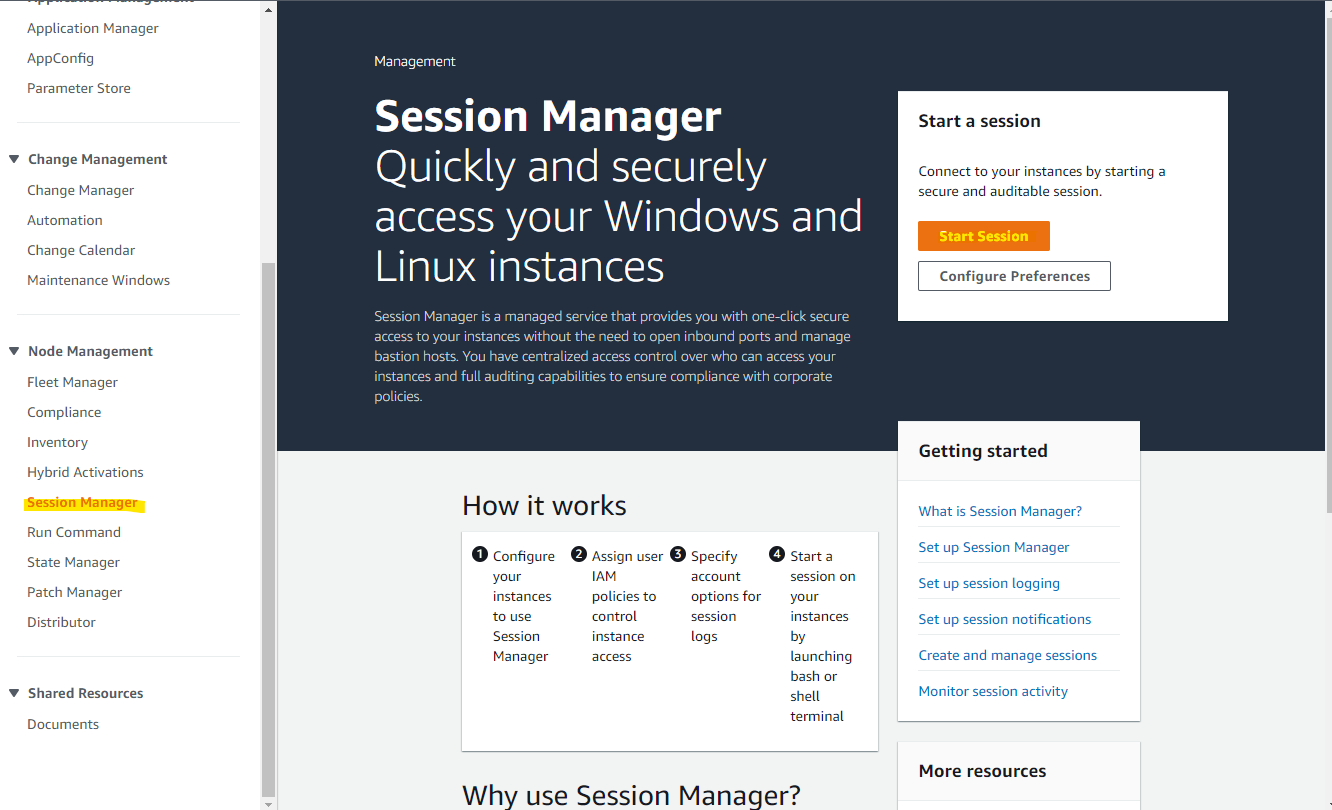Open "Monitor session activity" link
Image resolution: width=1332 pixels, height=810 pixels.
click(x=993, y=691)
